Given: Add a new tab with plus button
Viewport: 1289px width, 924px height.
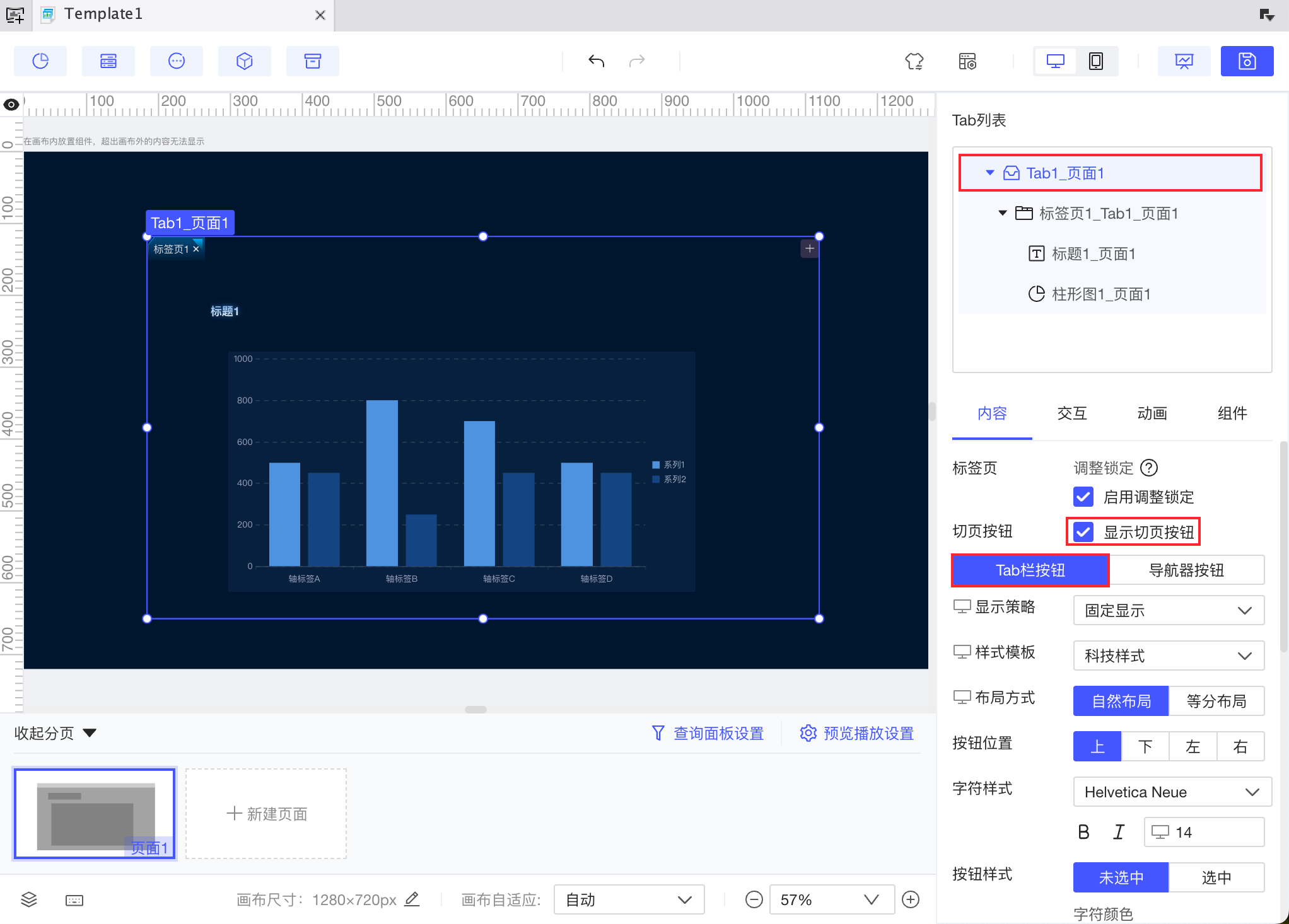Looking at the screenshot, I should tap(810, 248).
